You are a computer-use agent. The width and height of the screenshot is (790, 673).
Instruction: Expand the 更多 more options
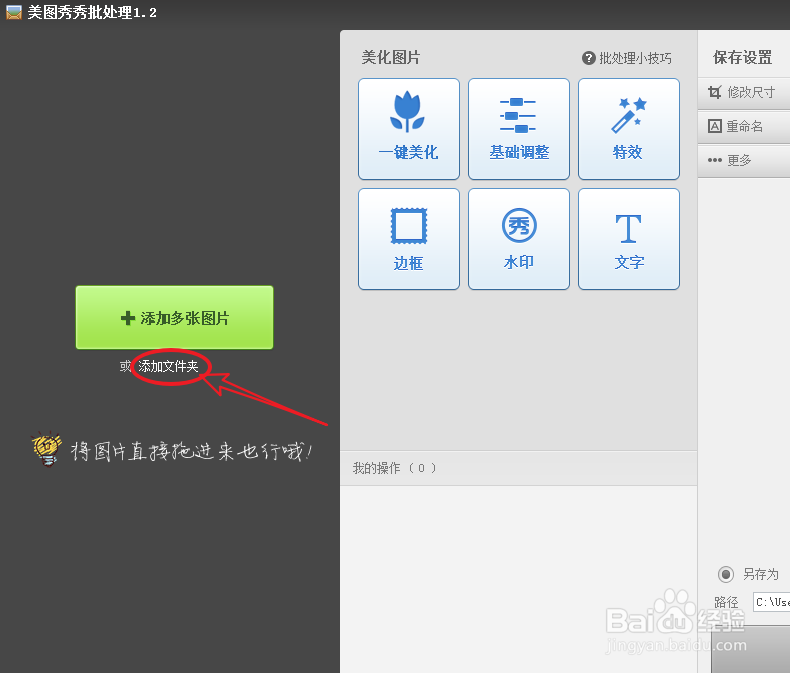(x=744, y=160)
